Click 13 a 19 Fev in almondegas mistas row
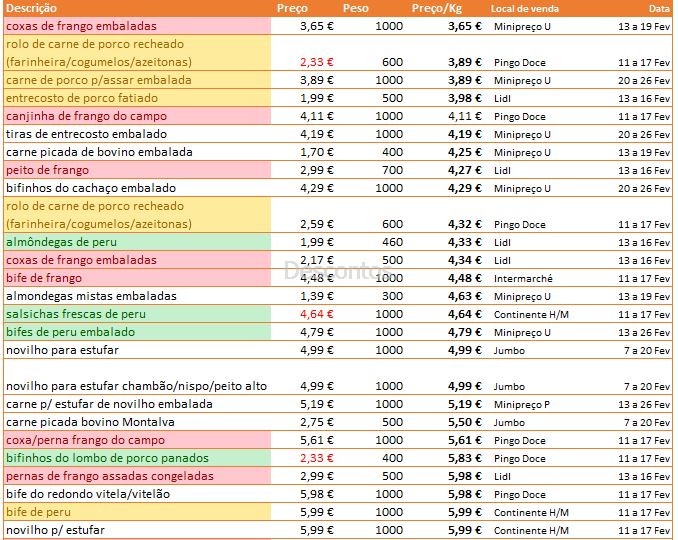Image resolution: width=678 pixels, height=540 pixels. point(644,297)
